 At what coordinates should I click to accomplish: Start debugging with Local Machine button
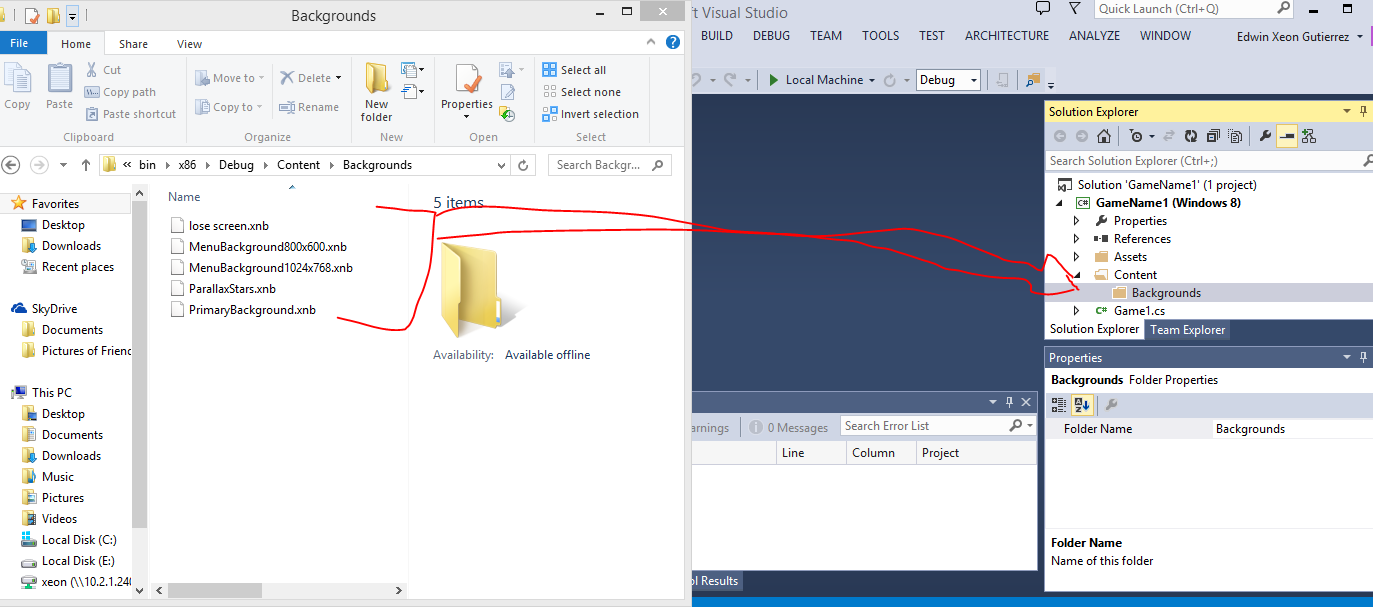point(814,80)
